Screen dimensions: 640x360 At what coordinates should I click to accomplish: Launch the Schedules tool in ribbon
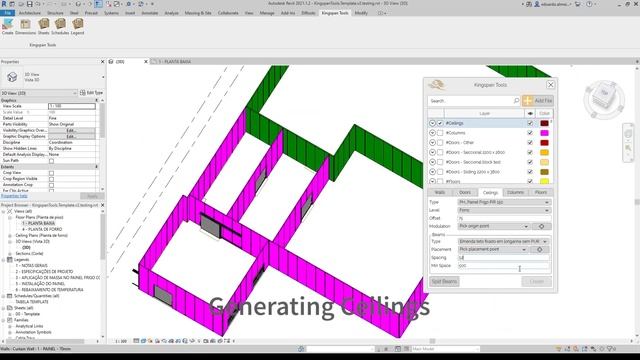pos(60,27)
